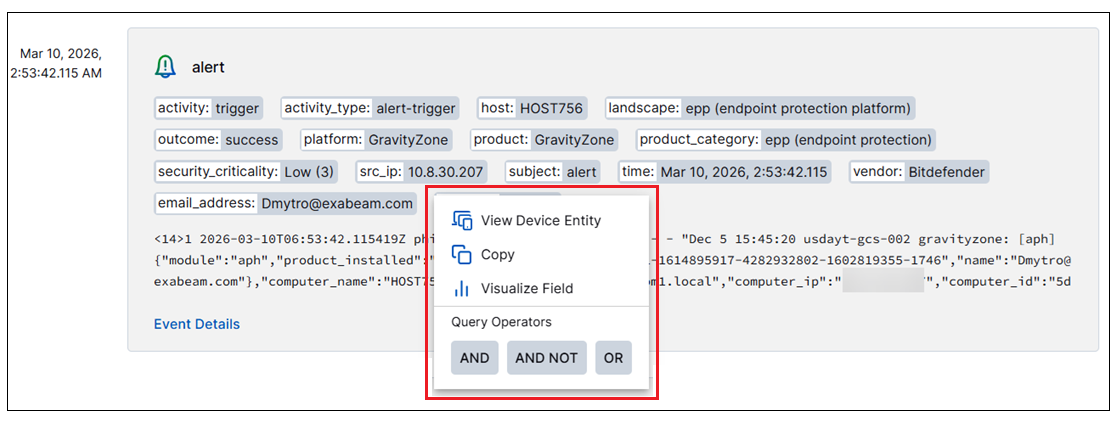Click the raw log message text
The image size is (1120, 423).
[612, 259]
